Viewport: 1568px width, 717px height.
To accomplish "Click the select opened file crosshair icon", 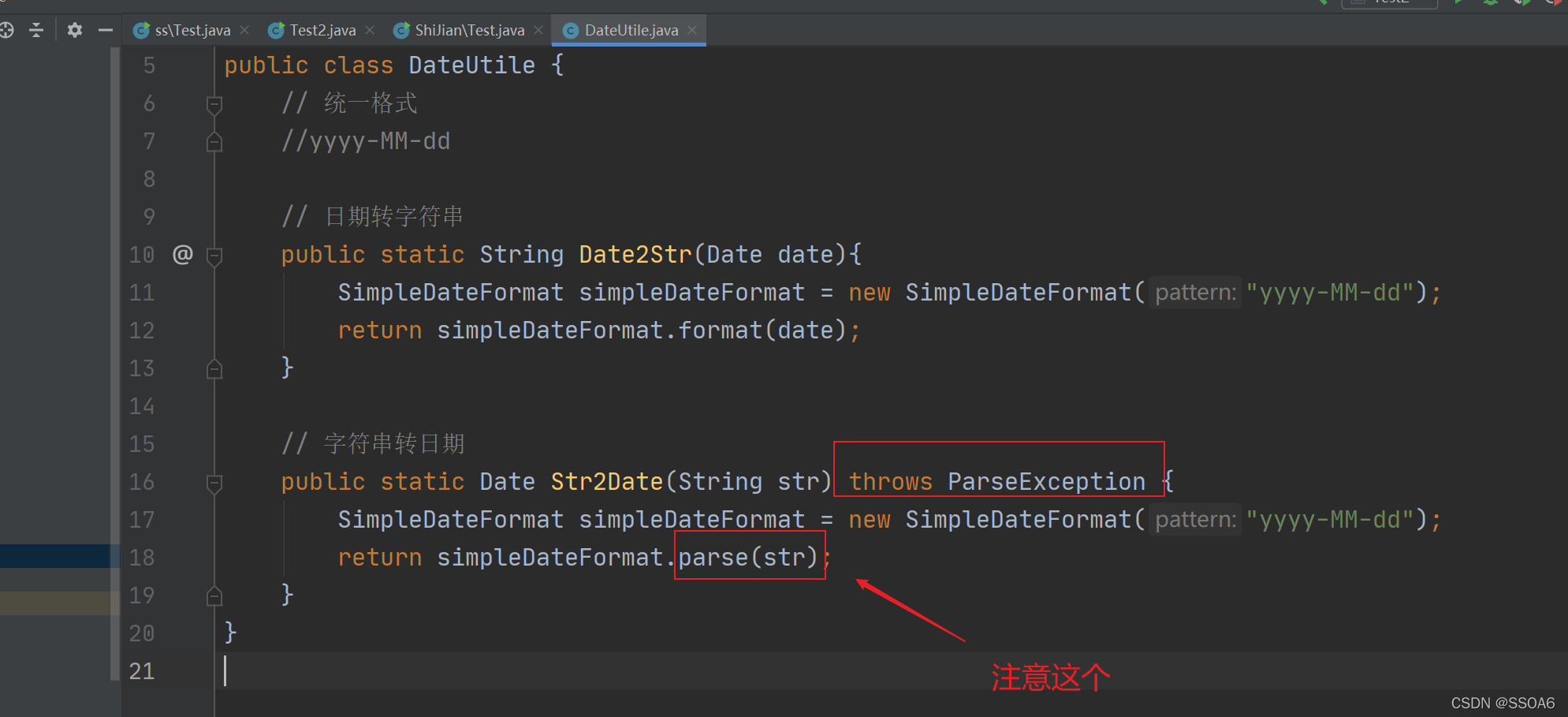I will 6,31.
